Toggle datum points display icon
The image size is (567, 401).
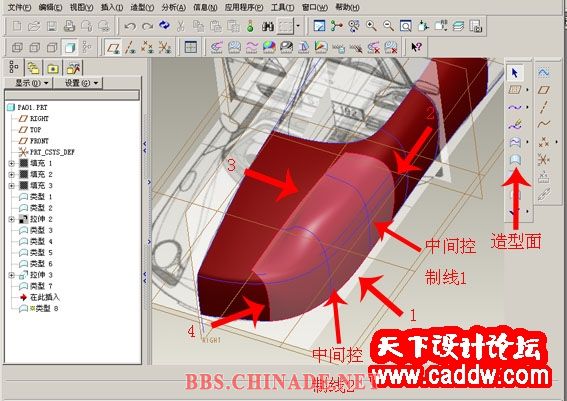148,47
